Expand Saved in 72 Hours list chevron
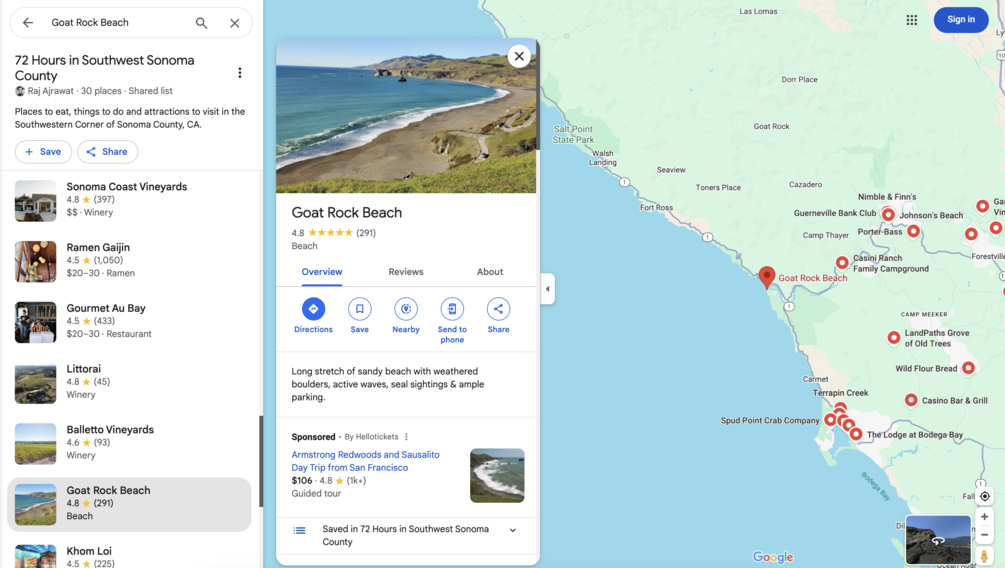This screenshot has height=568, width=1005. coord(513,530)
